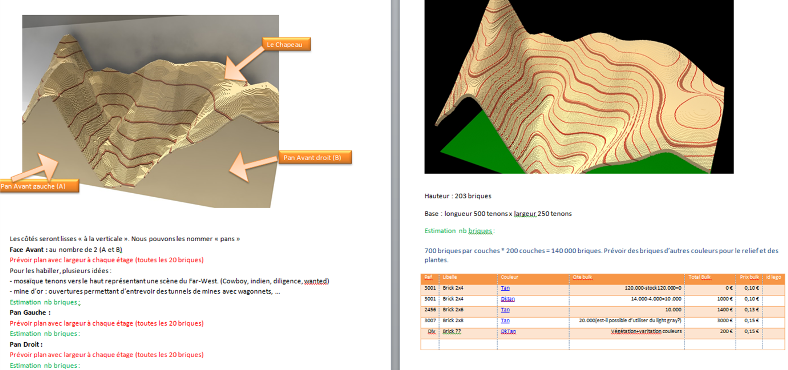Click the 'Les côtés seront lisses' sentence

point(125,239)
